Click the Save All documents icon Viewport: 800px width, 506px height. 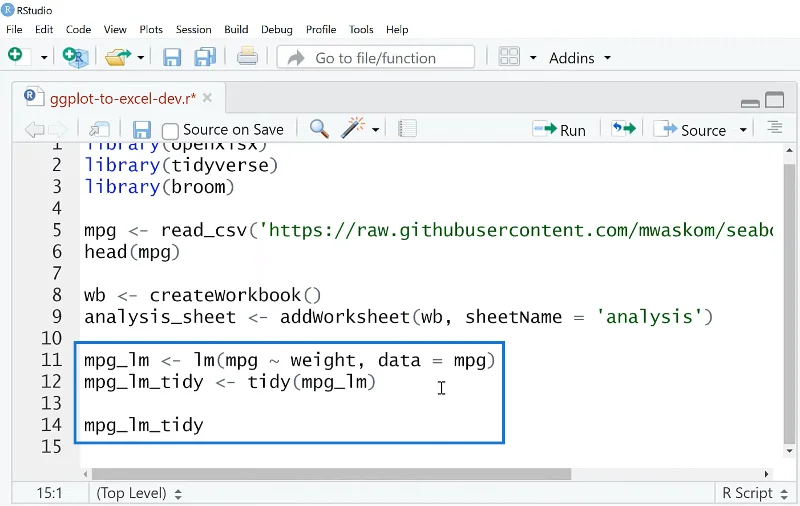205,57
